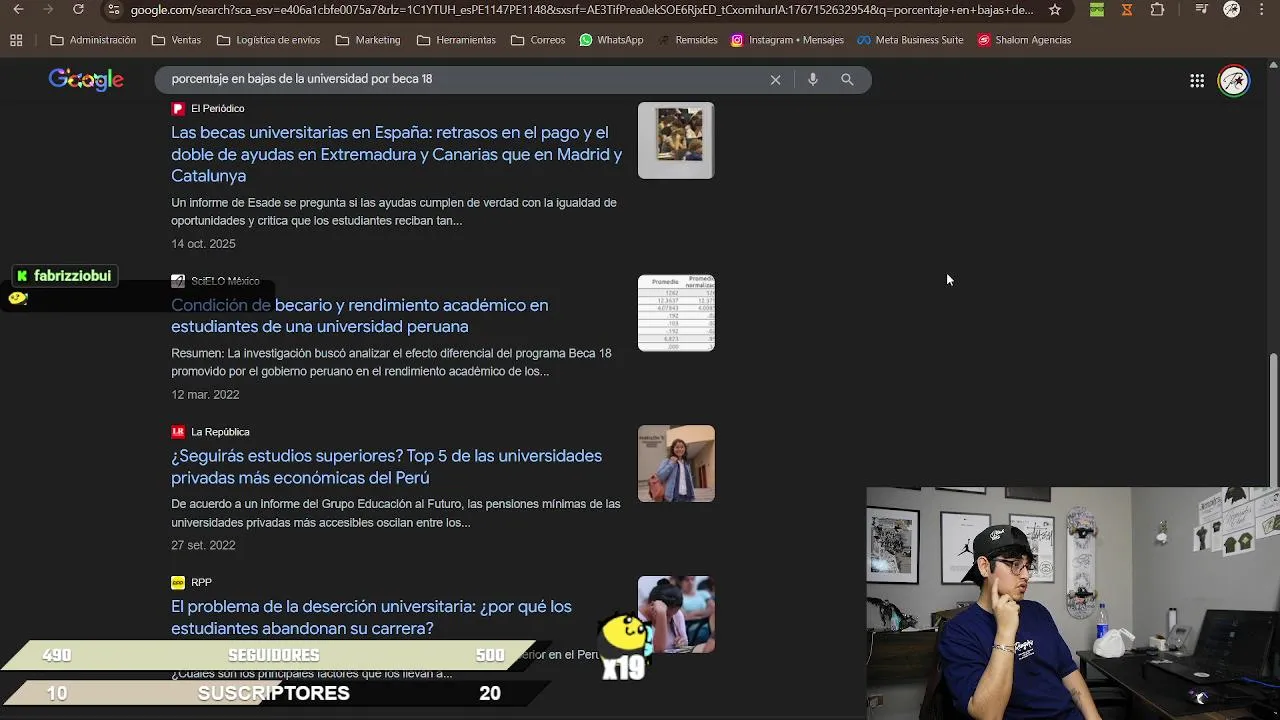
Task: Click the '27 set. 2022' date text
Action: pyautogui.click(x=203, y=546)
